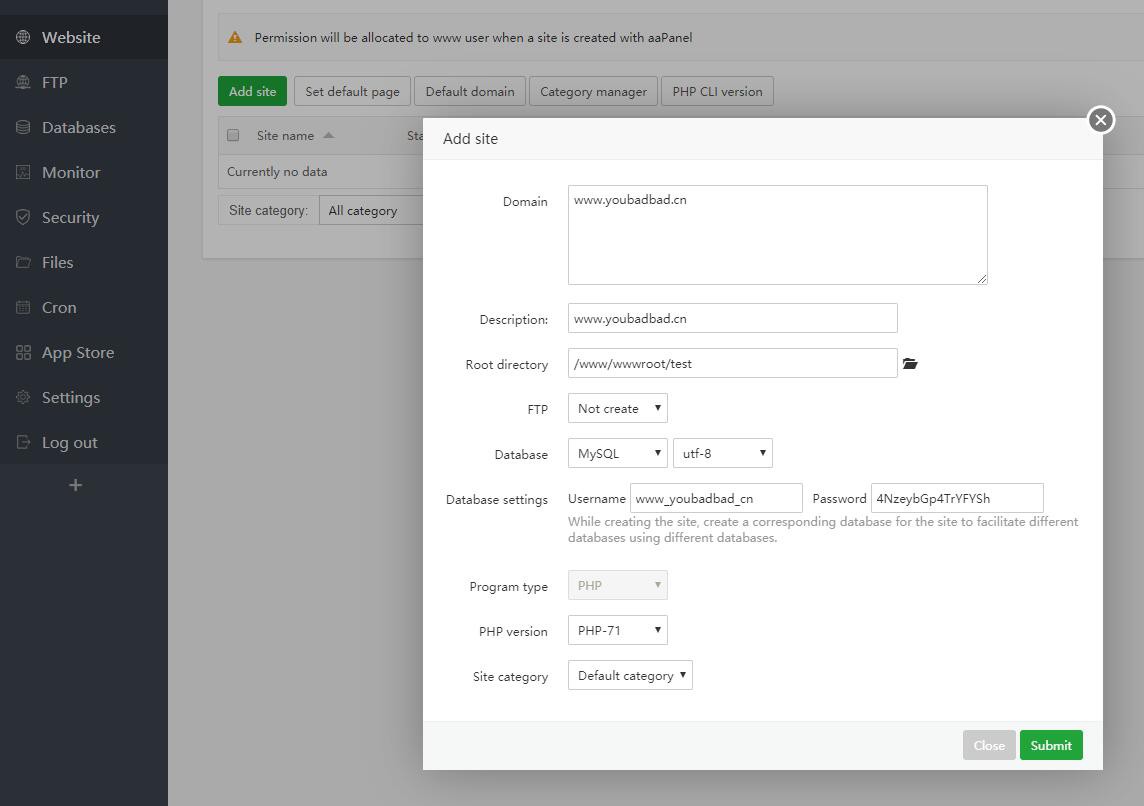Image resolution: width=1144 pixels, height=806 pixels.
Task: Open the FTP 'Not create' dropdown
Action: [617, 408]
